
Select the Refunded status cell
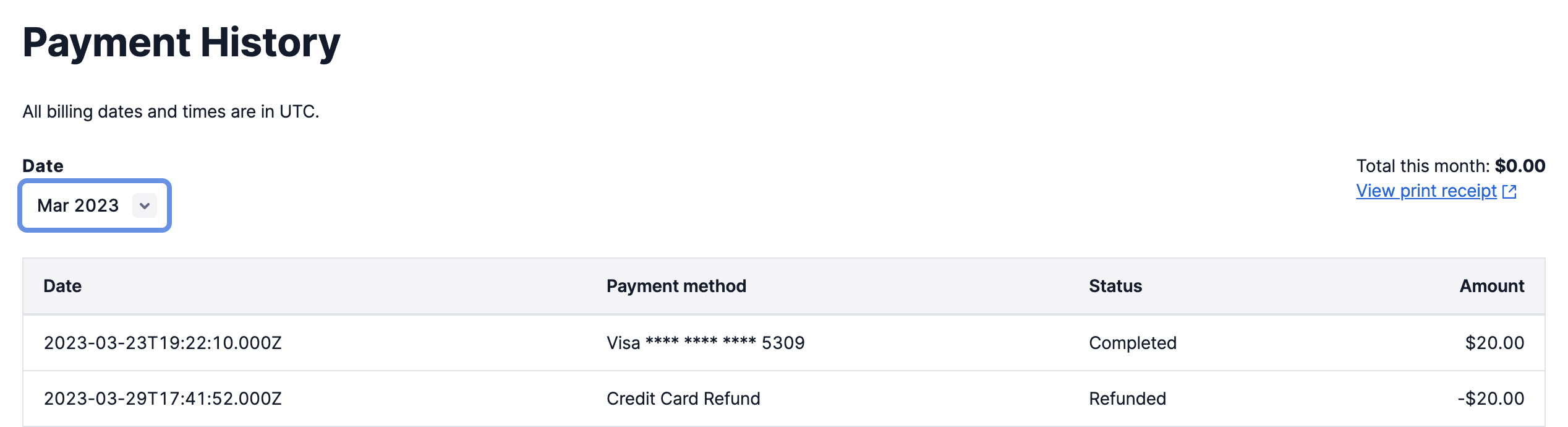tap(1127, 399)
